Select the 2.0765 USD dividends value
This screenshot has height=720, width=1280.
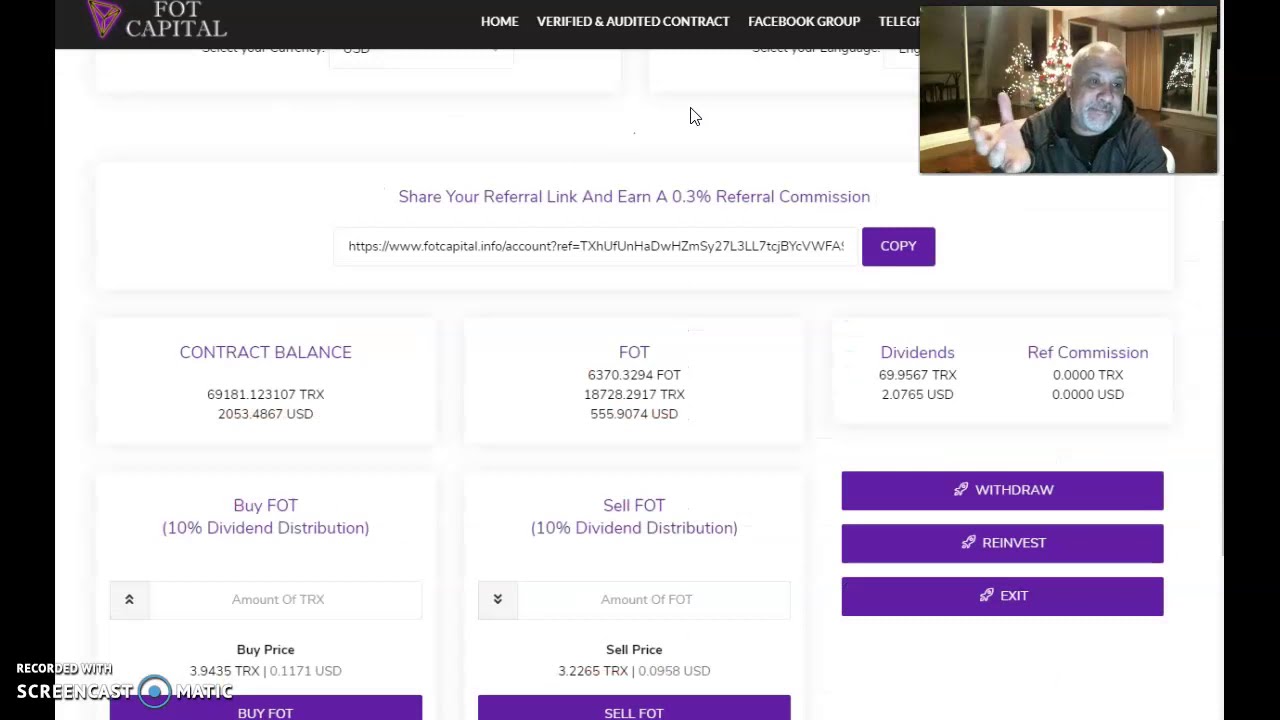[x=917, y=395]
